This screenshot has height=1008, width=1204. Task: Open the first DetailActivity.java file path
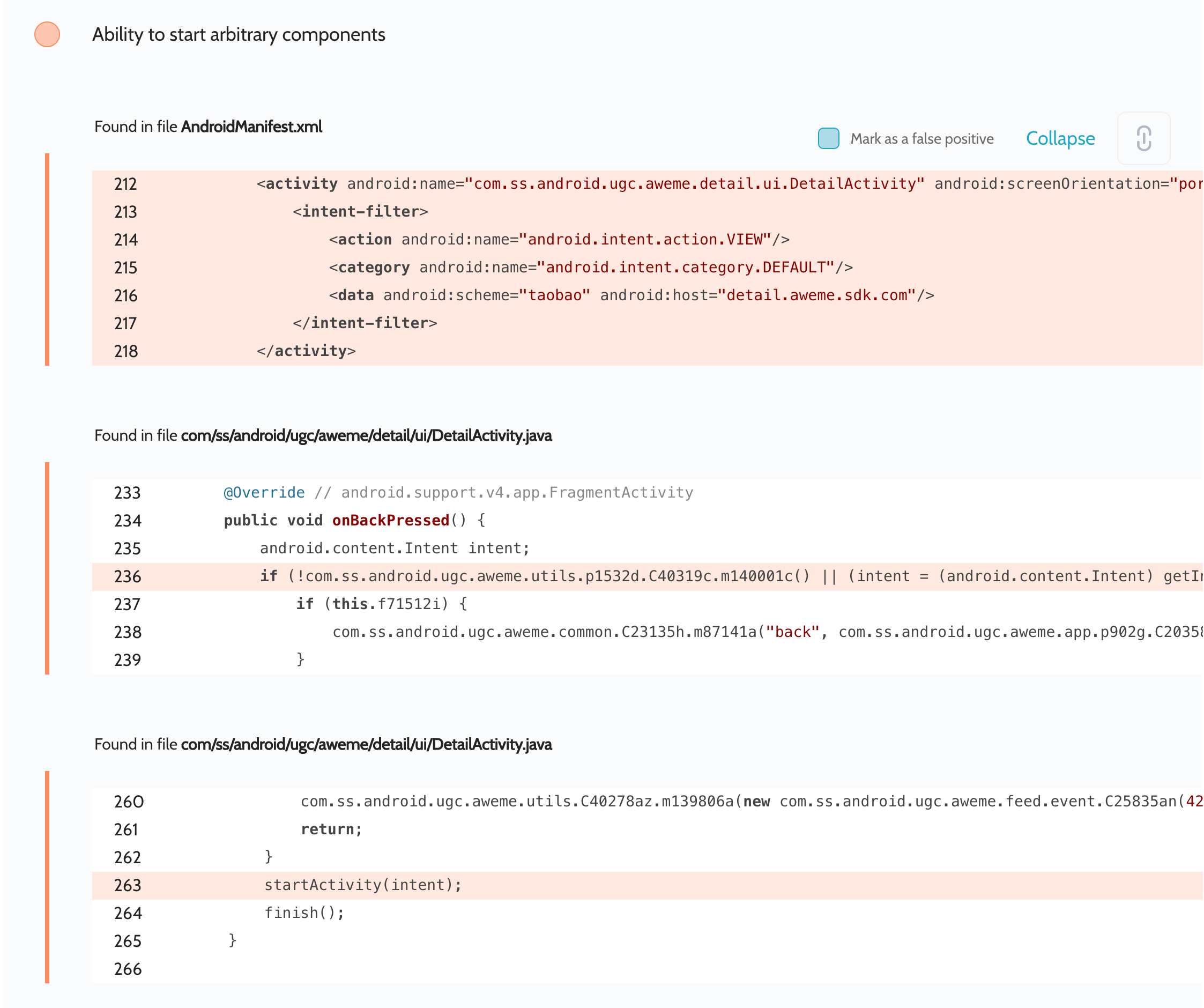click(366, 435)
